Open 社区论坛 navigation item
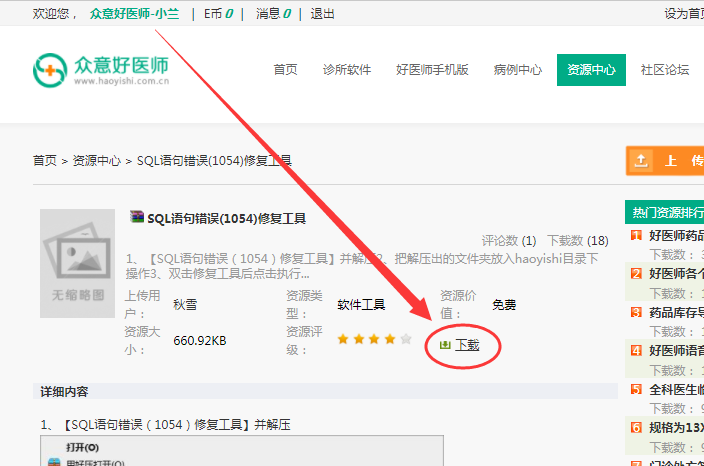 tap(665, 70)
